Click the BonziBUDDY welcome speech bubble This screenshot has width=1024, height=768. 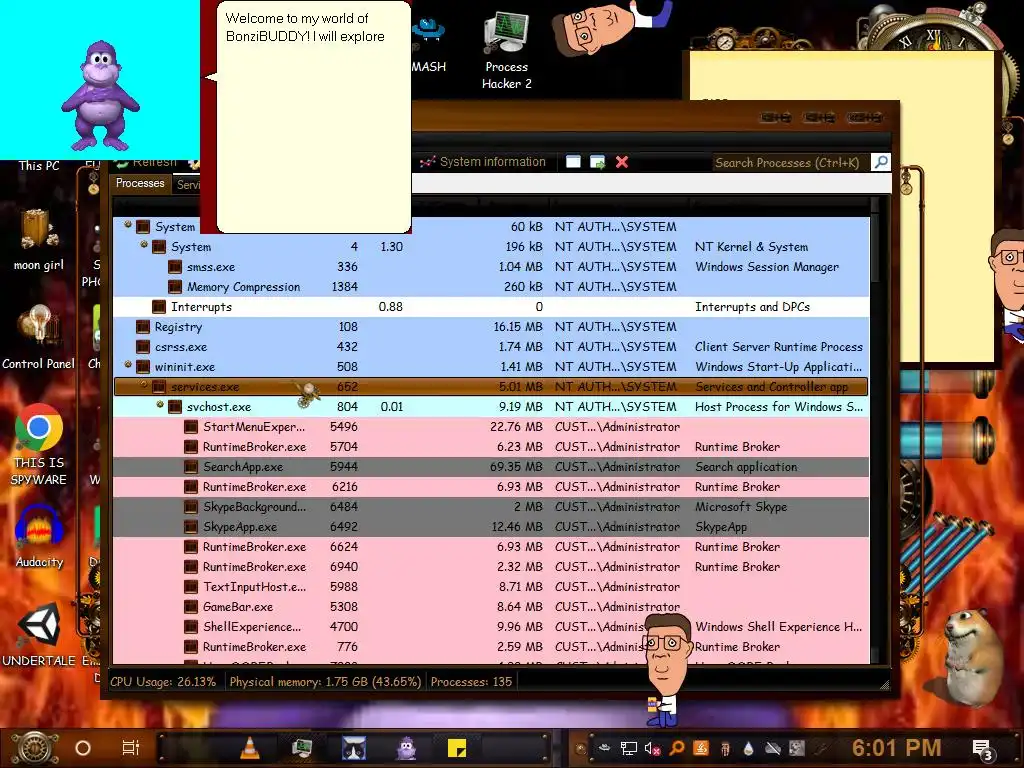point(313,116)
